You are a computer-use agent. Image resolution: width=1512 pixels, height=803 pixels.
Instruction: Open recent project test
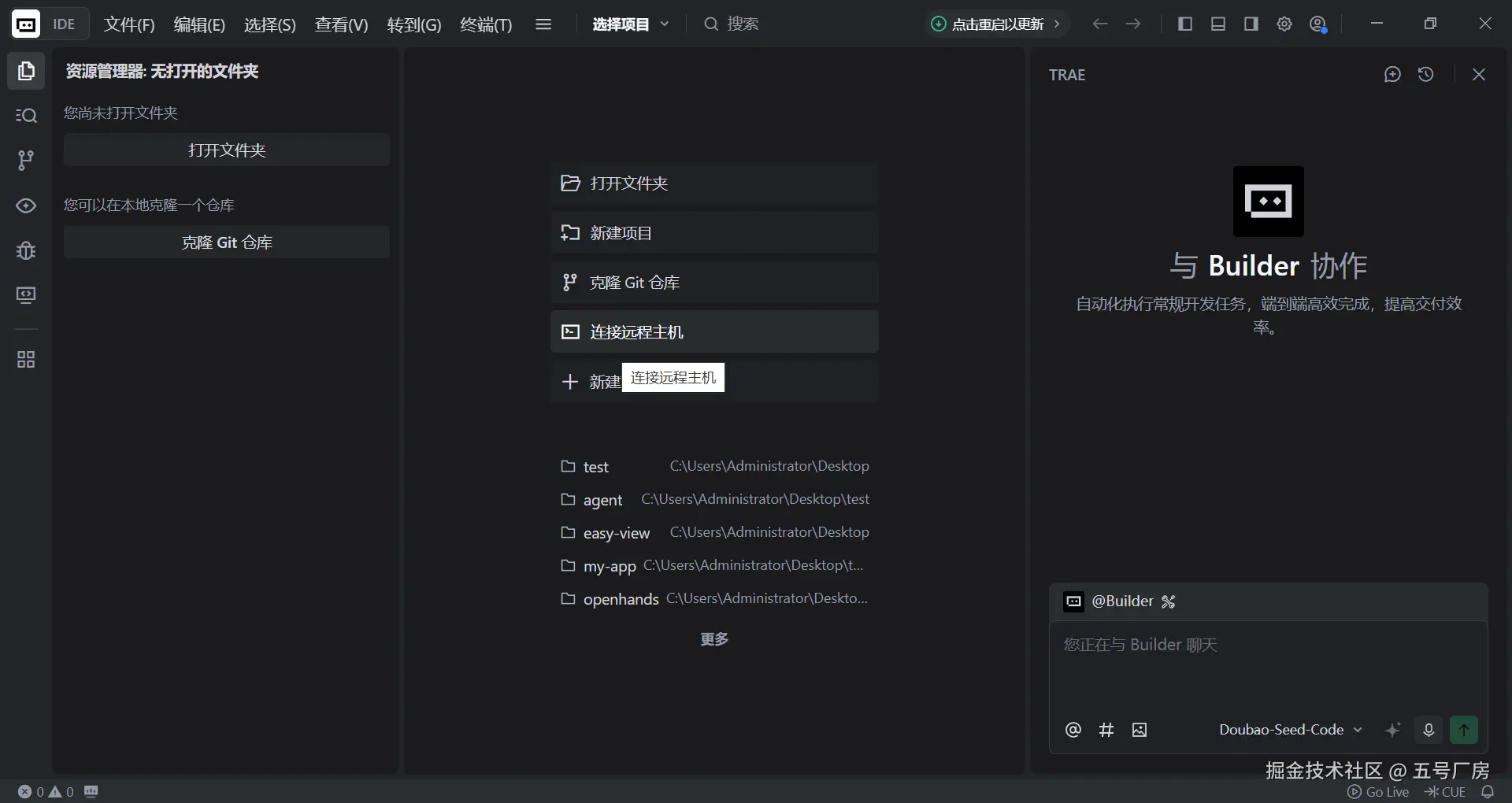point(714,466)
